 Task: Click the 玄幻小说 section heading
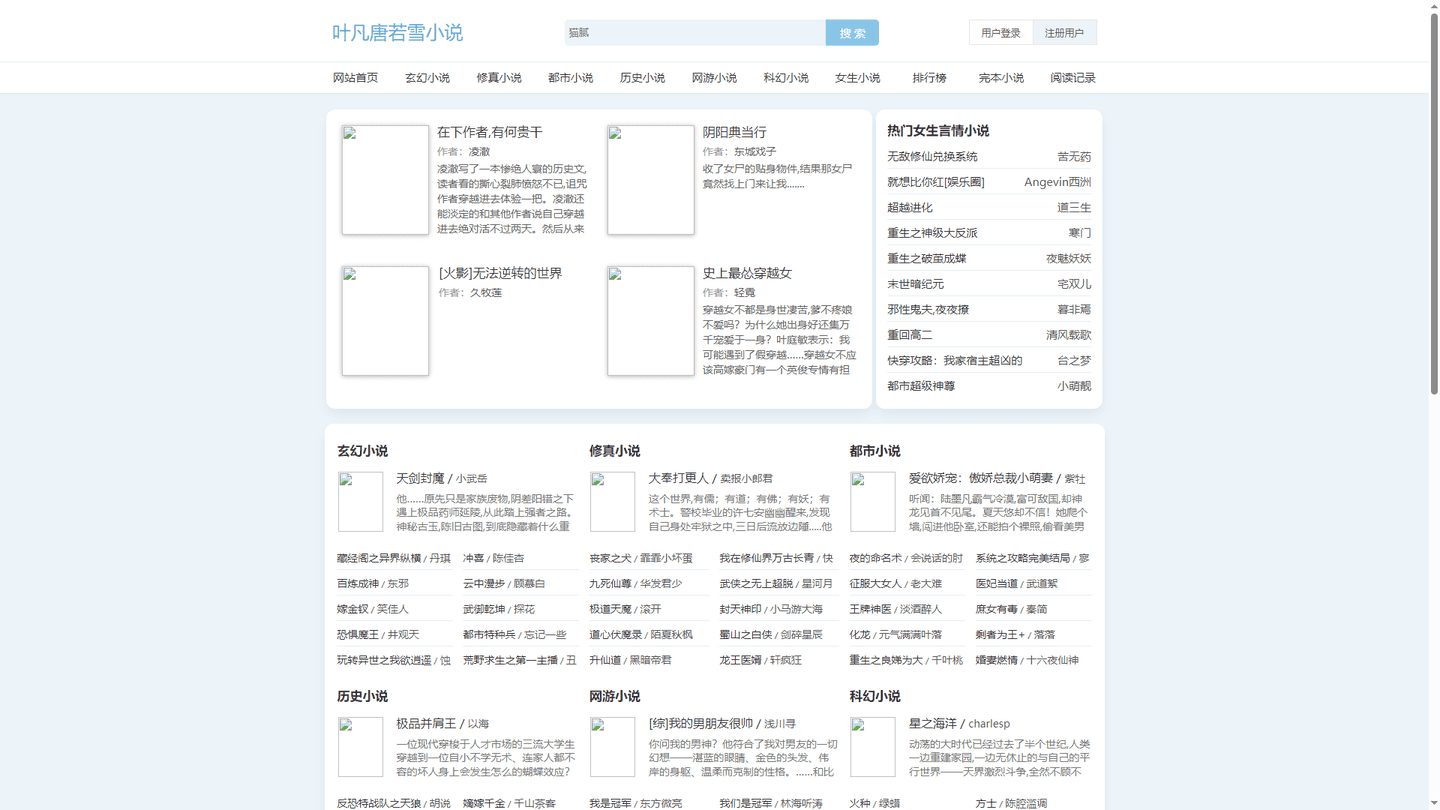(x=362, y=451)
